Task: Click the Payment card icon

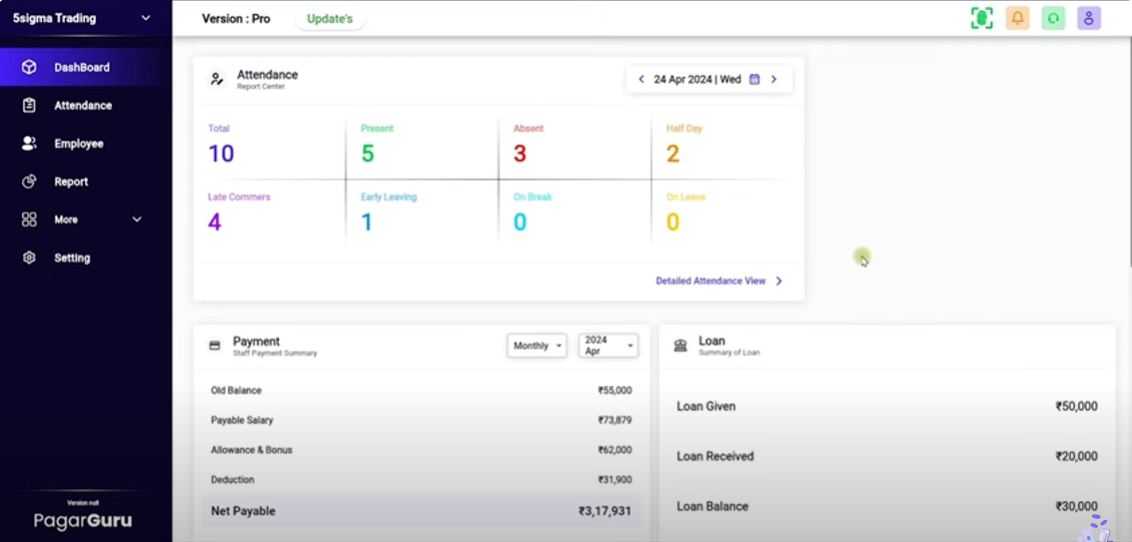Action: pos(214,346)
